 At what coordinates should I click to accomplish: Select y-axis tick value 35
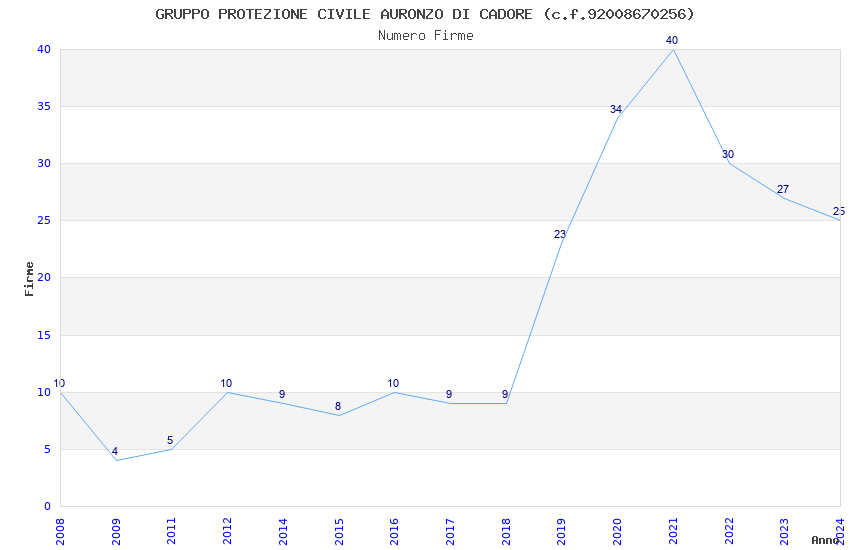pos(44,106)
